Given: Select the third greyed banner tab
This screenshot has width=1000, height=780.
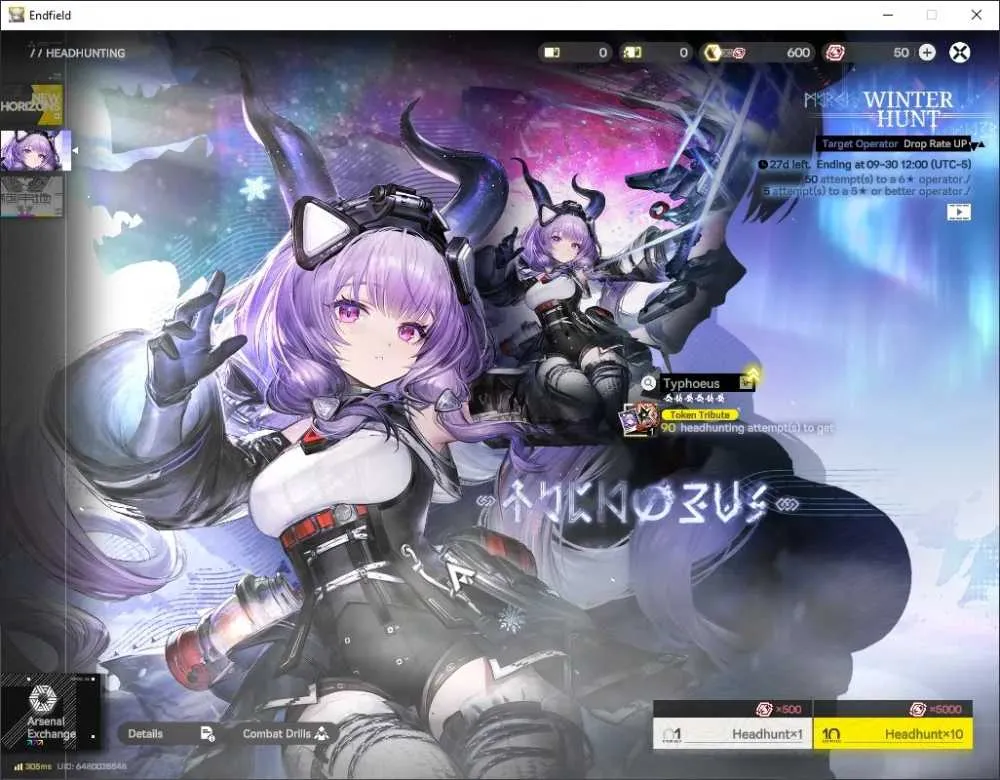Looking at the screenshot, I should coord(32,196).
